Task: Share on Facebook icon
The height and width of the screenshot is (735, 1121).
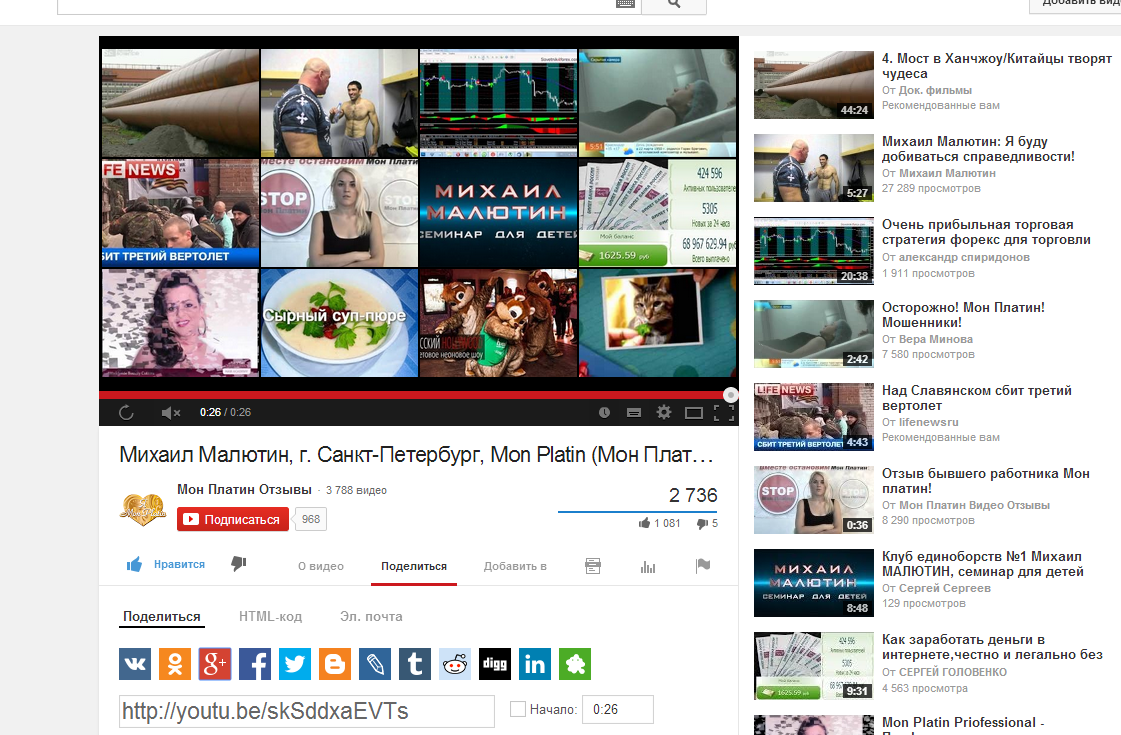Action: [255, 664]
